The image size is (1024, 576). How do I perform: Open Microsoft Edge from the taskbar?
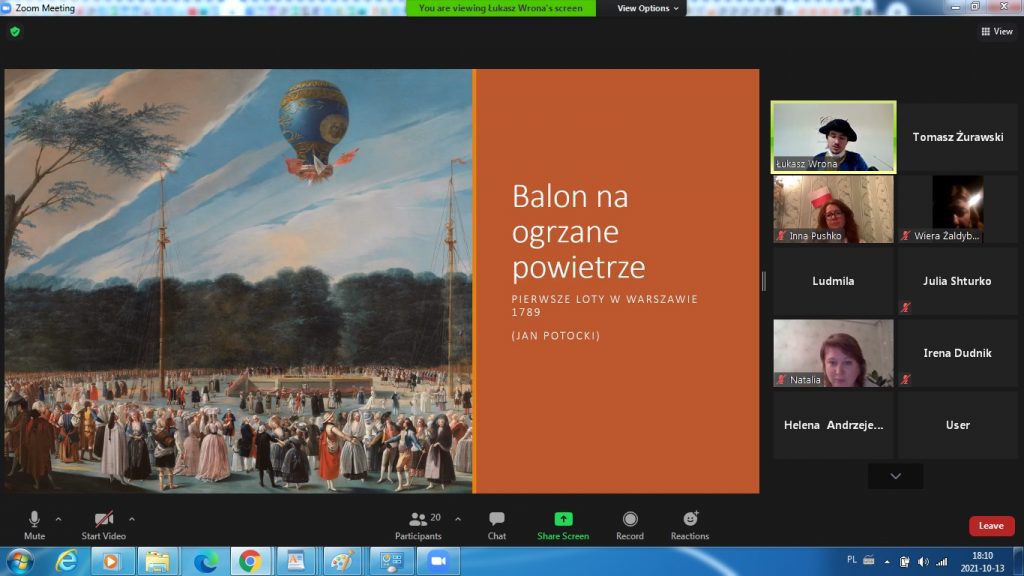tap(205, 561)
